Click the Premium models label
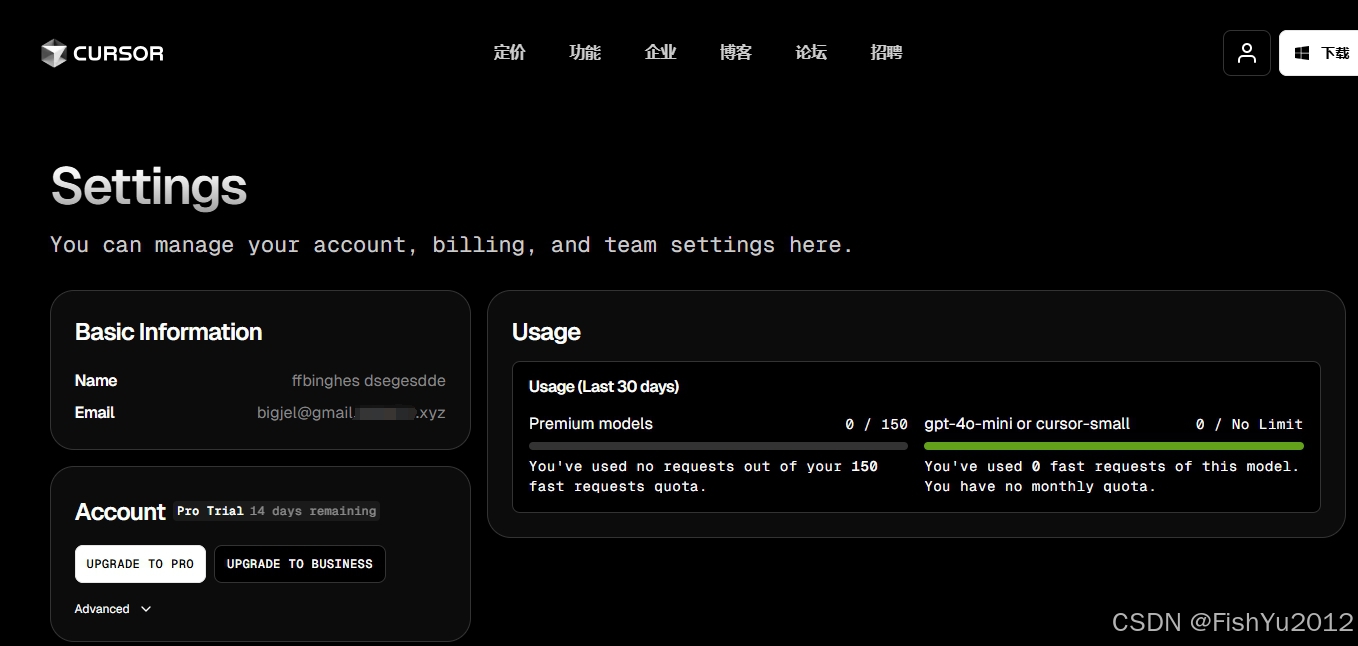The width and height of the screenshot is (1358, 646). (x=591, y=424)
